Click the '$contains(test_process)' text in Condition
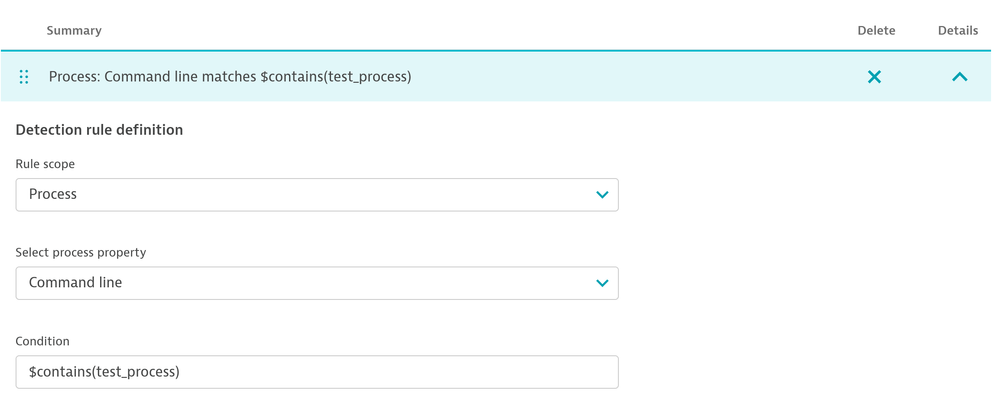 (104, 372)
